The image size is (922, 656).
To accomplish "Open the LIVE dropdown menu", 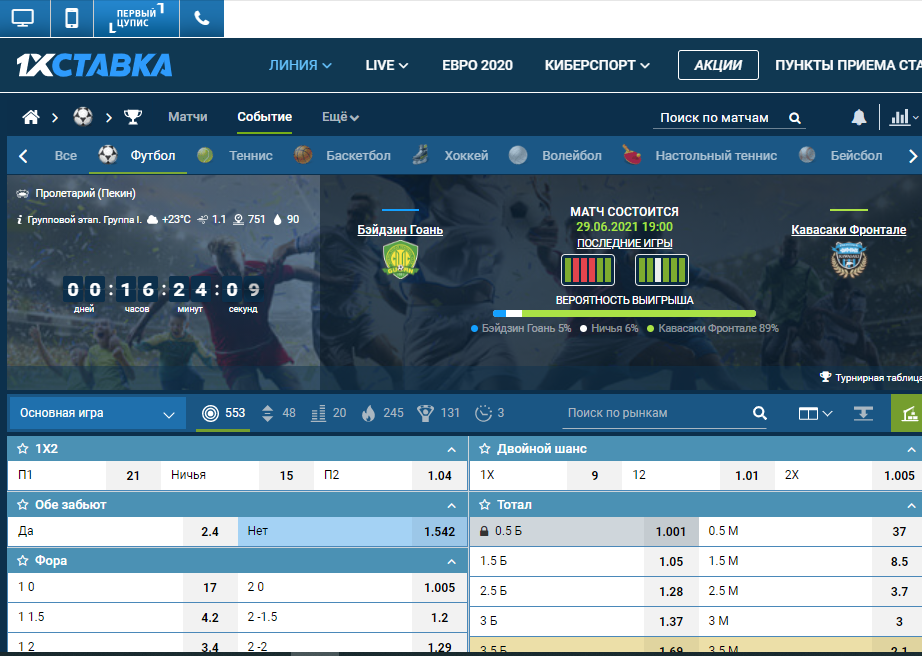I will tap(386, 65).
